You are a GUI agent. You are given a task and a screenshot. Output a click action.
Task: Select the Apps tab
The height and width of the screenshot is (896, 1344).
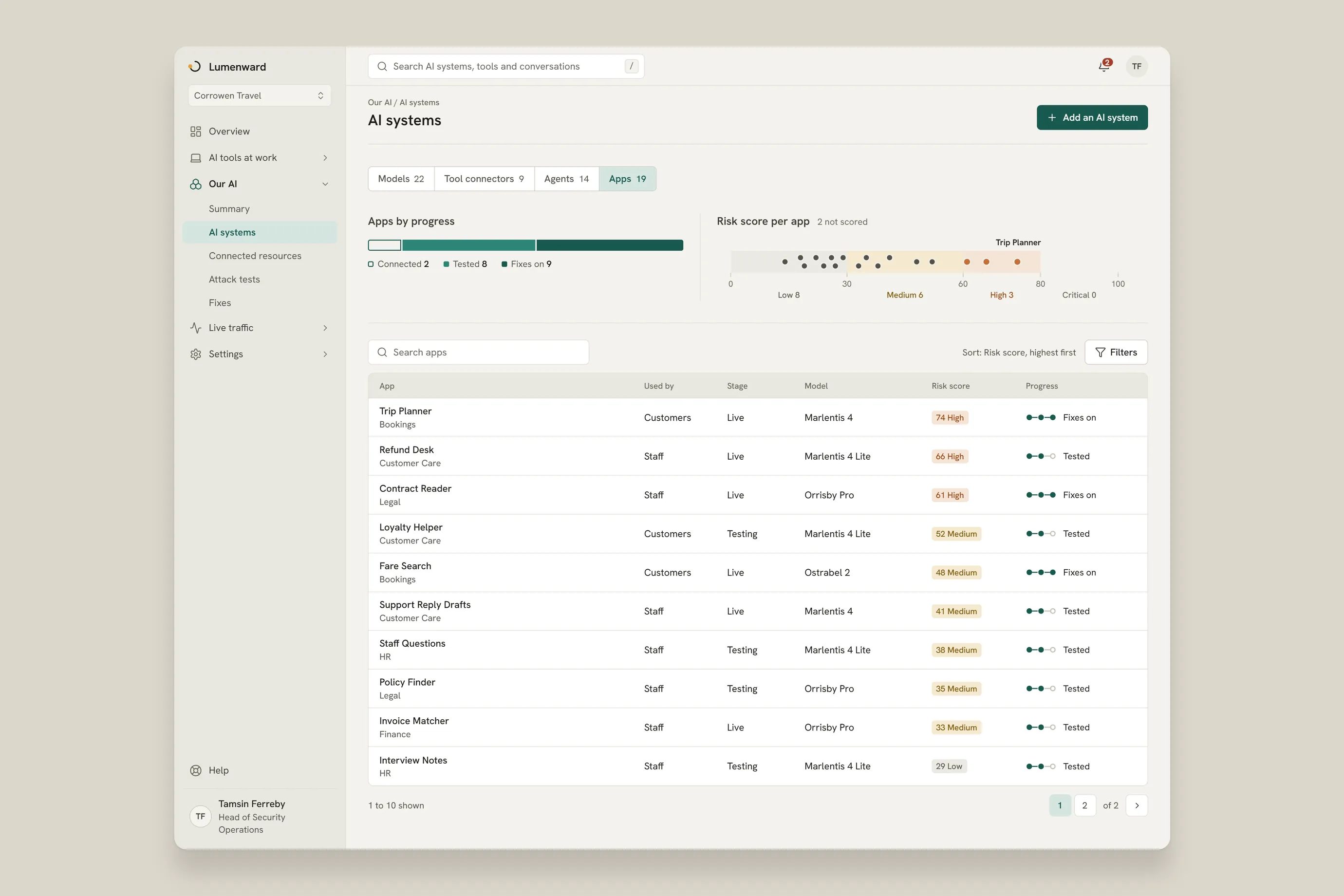(627, 179)
